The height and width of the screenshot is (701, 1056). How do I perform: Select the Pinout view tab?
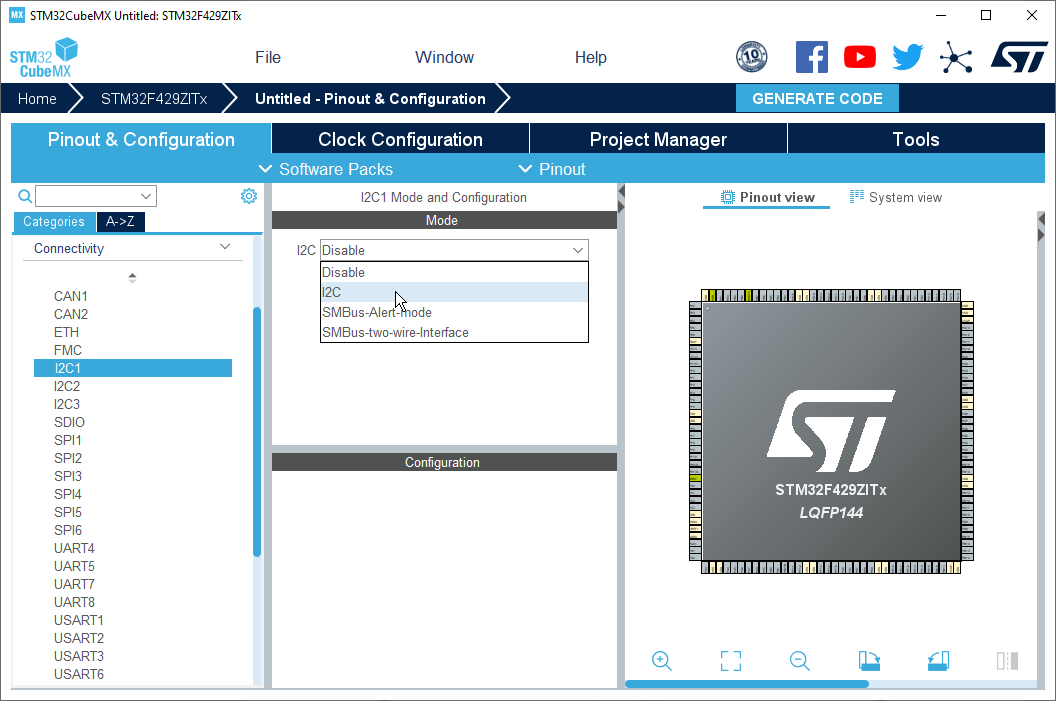[x=767, y=197]
